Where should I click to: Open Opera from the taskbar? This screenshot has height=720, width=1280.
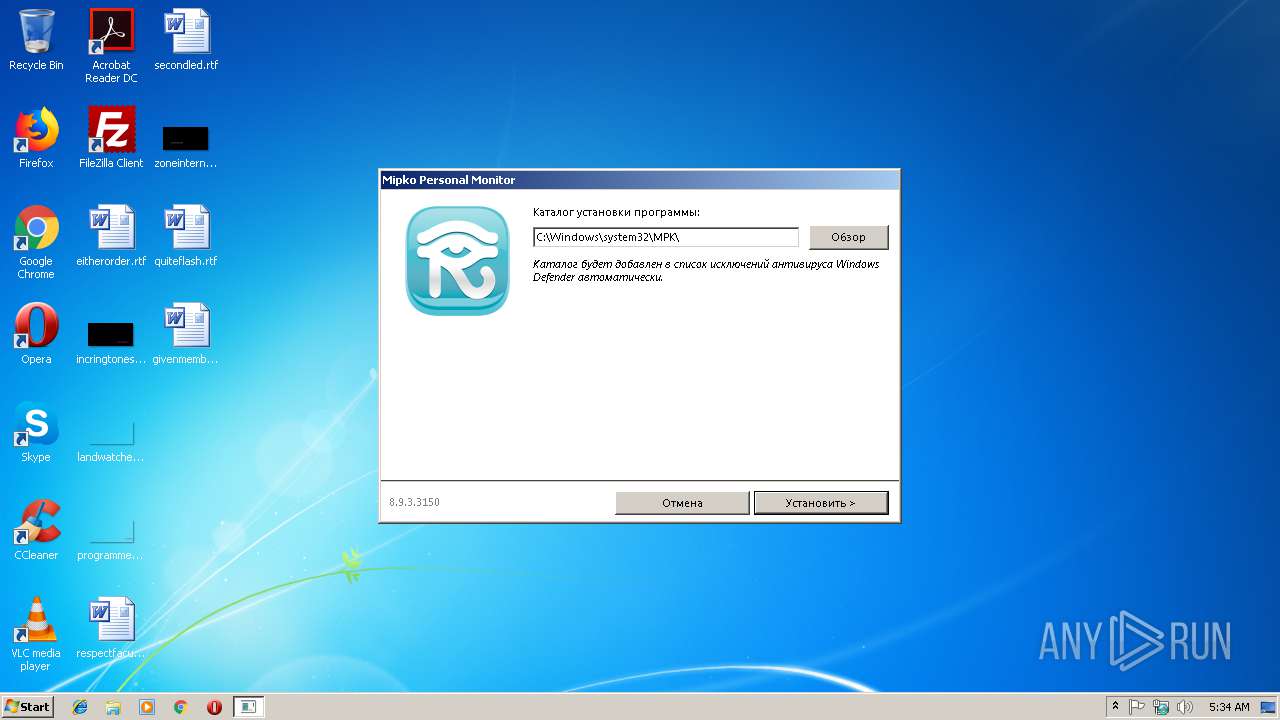(x=214, y=707)
